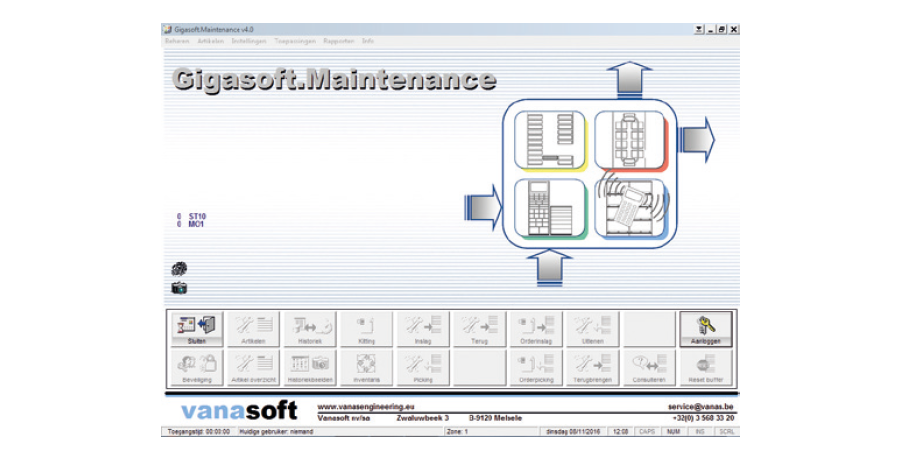Viewport: 900px width, 460px height.
Task: Open the Artikel overzicht button
Action: pos(253,368)
